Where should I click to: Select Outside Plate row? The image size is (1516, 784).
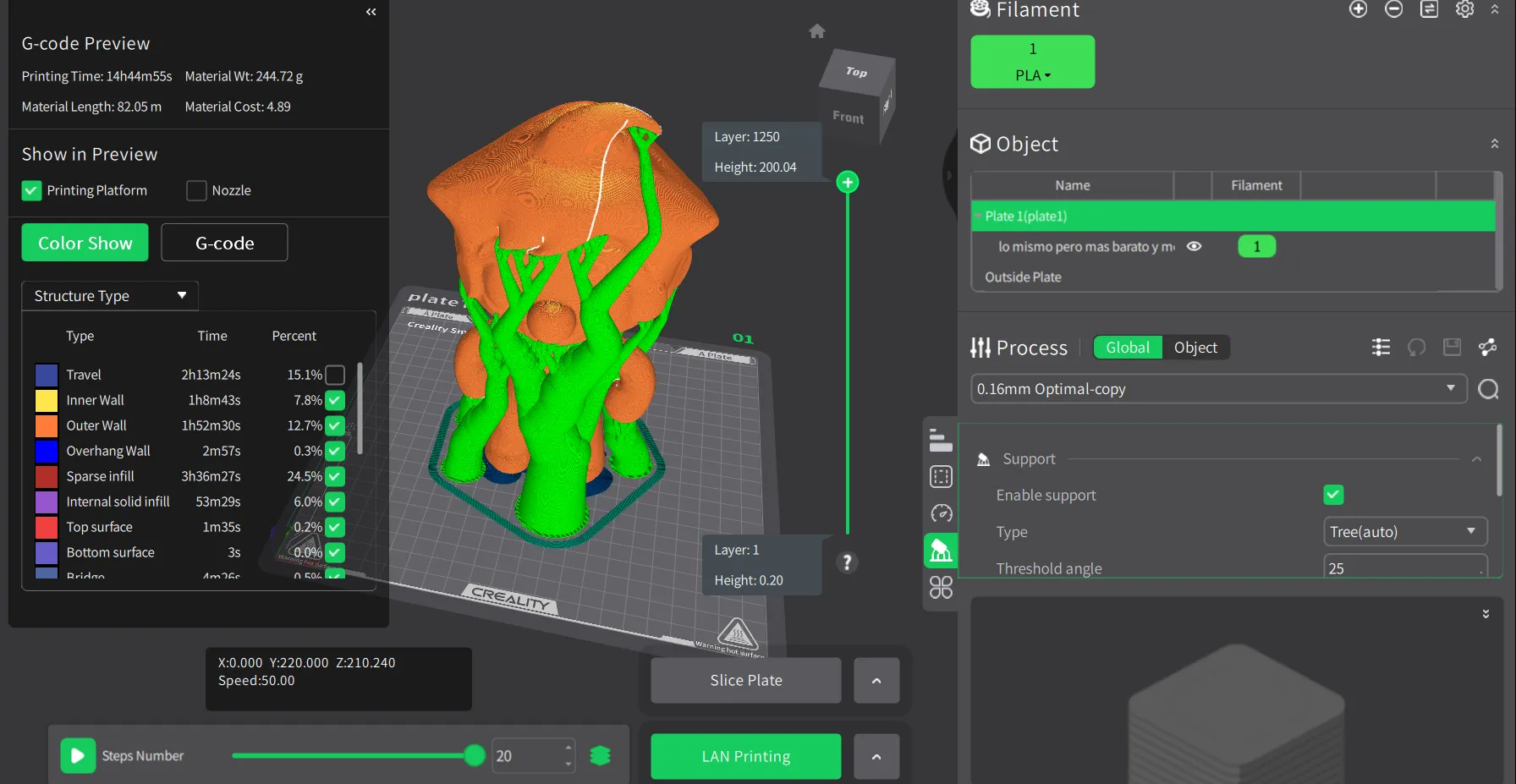point(1233,277)
